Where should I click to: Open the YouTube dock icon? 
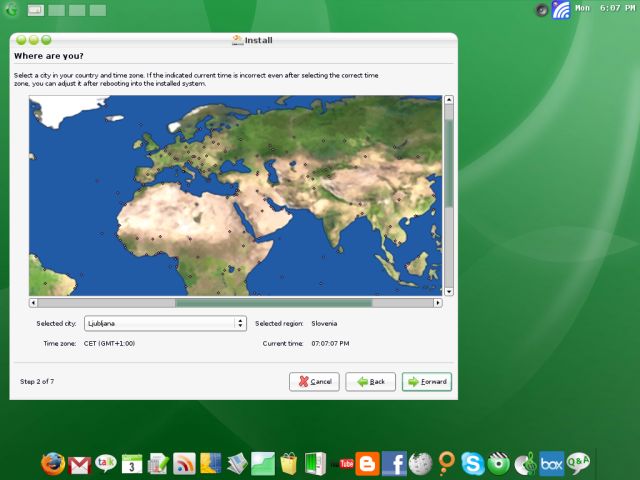pos(347,464)
